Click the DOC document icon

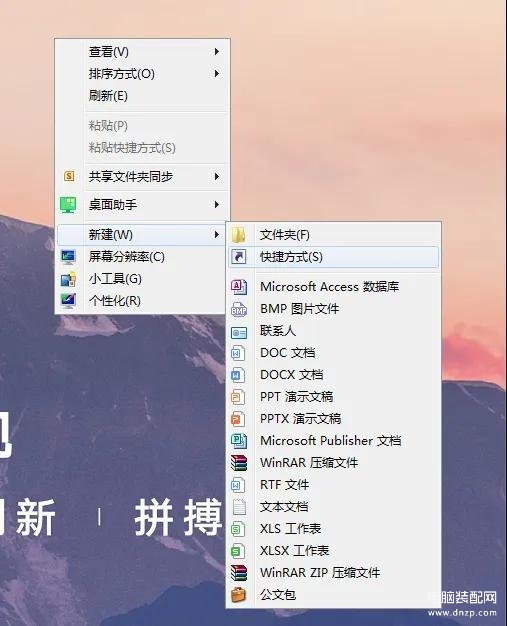238,353
